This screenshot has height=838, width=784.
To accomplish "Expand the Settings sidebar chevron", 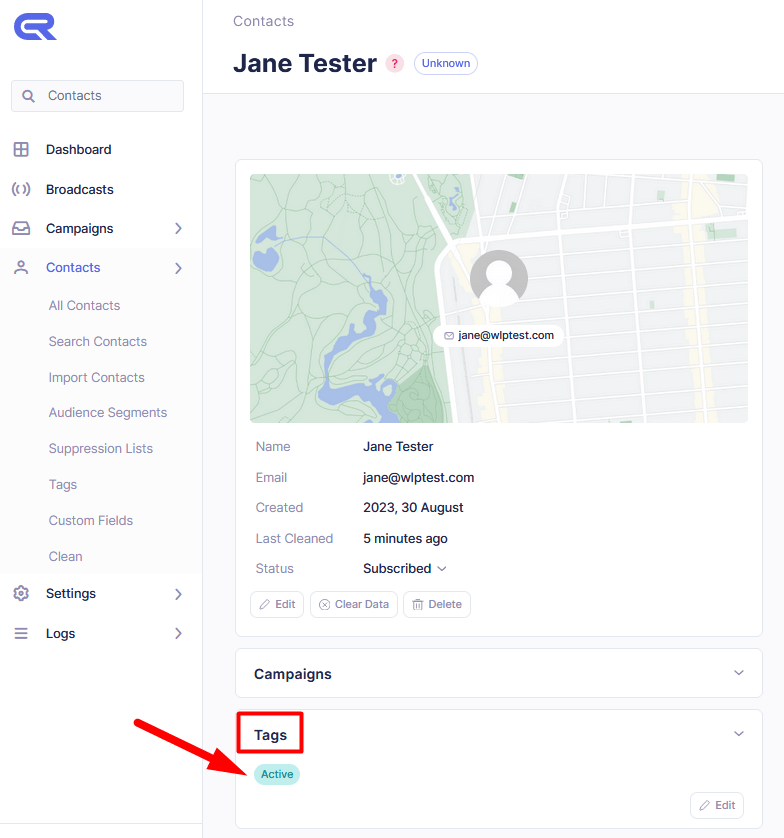I will [178, 594].
